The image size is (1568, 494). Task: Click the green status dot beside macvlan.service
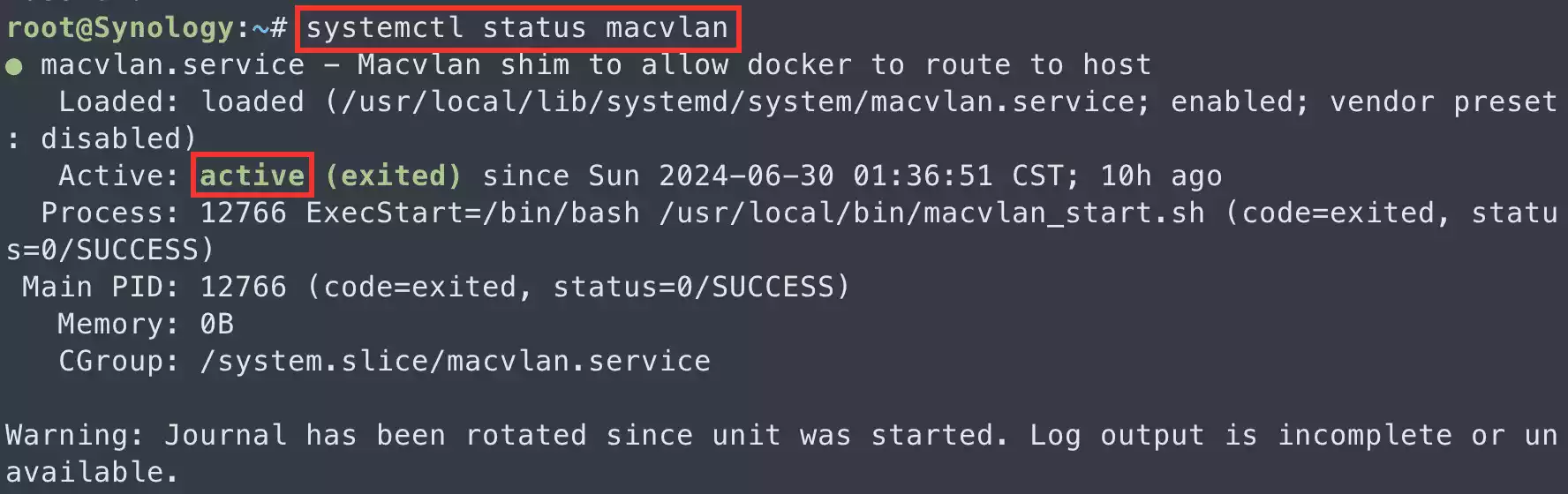(x=14, y=66)
